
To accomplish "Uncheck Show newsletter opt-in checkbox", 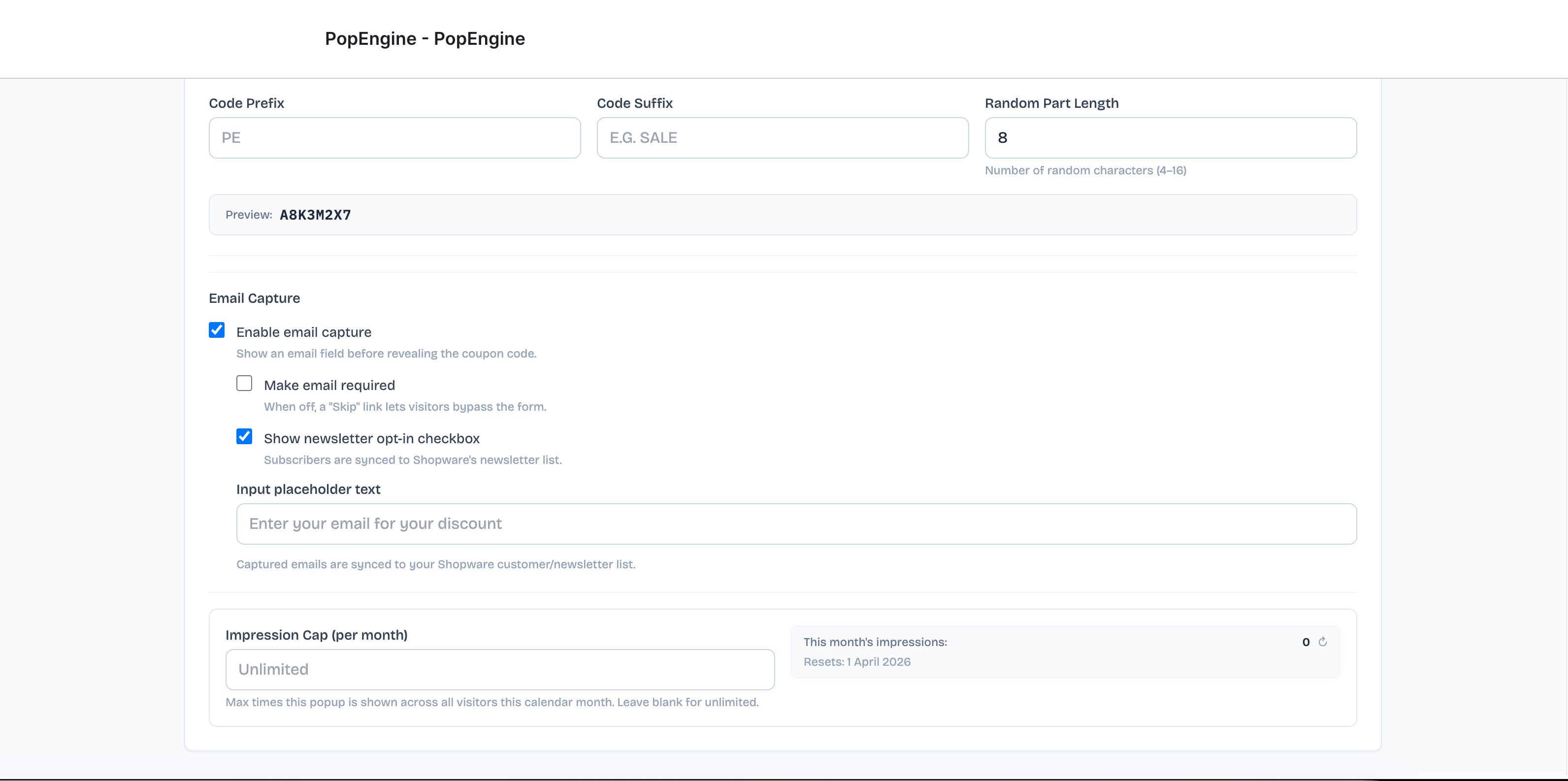I will 244,436.
